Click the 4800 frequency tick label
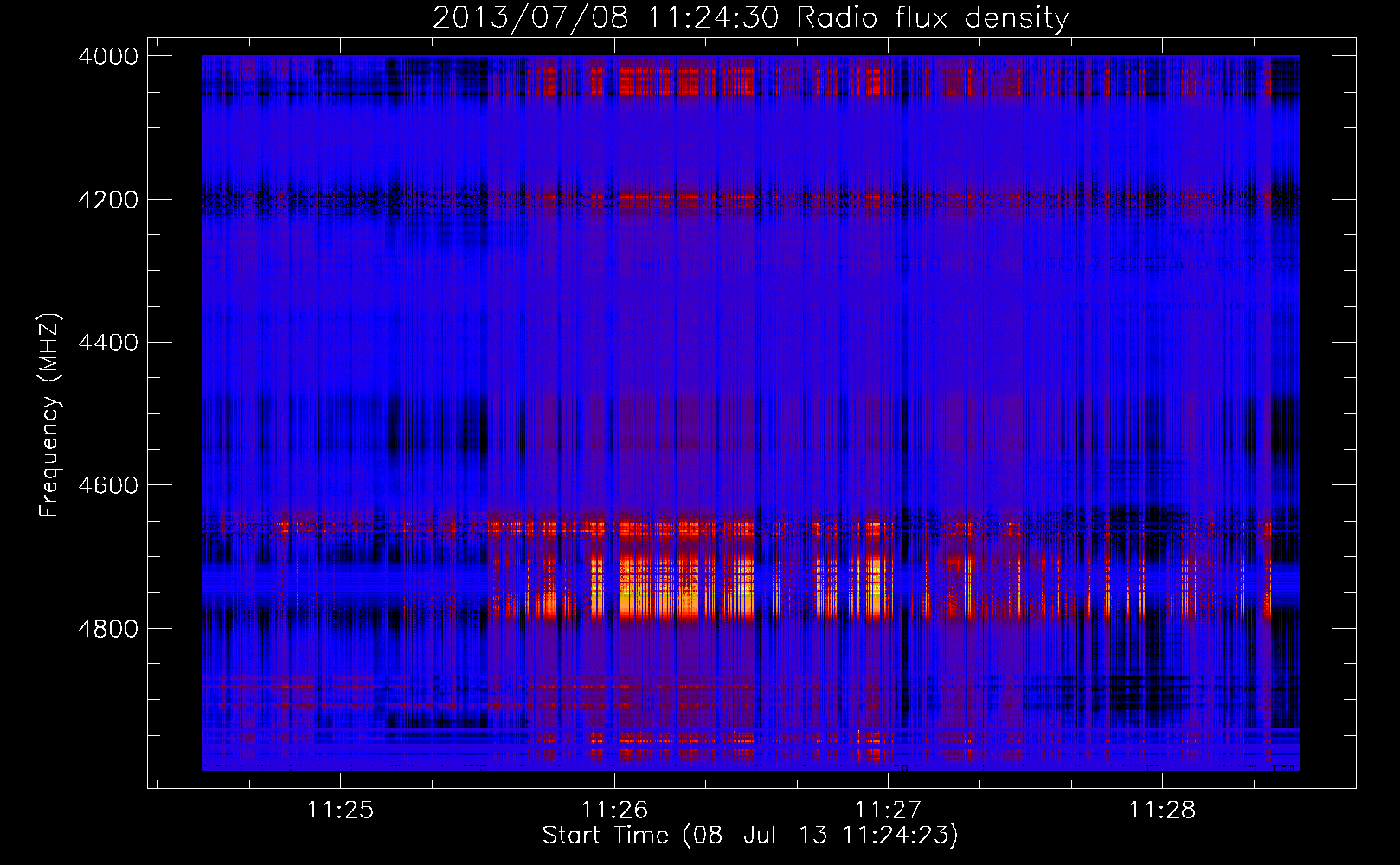1400x865 pixels. coord(108,629)
